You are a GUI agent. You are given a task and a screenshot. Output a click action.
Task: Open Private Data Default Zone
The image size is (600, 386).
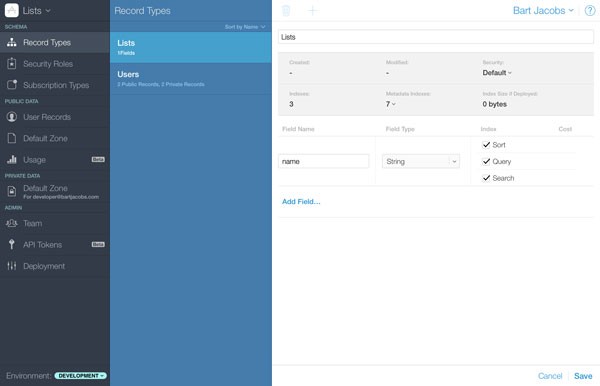[55, 192]
